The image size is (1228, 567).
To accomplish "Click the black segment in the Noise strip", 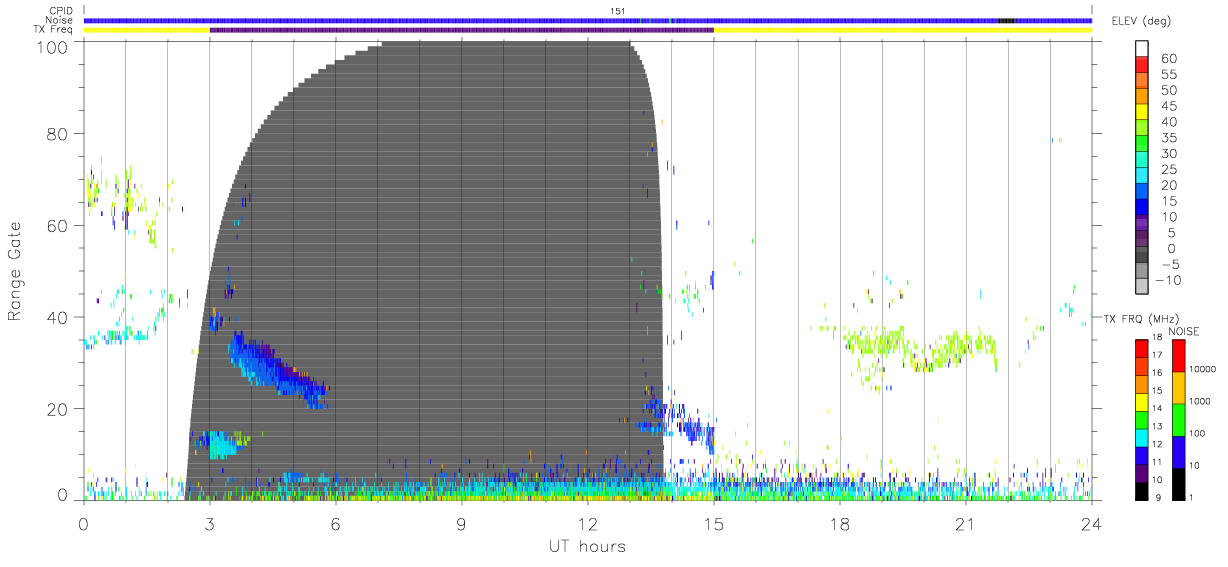I will pos(1006,20).
